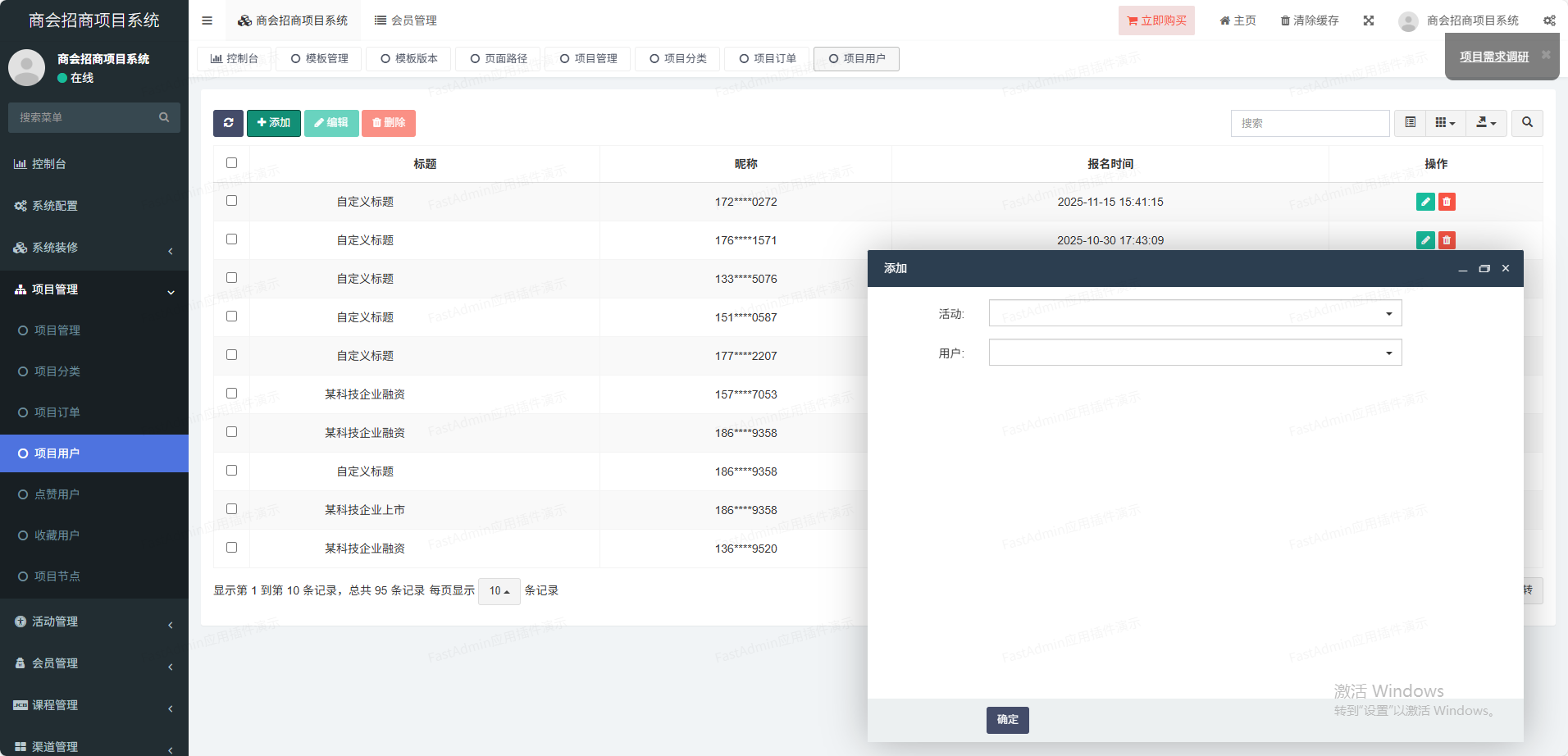
Task: Click the magnifier search button beside export
Action: point(1527,123)
